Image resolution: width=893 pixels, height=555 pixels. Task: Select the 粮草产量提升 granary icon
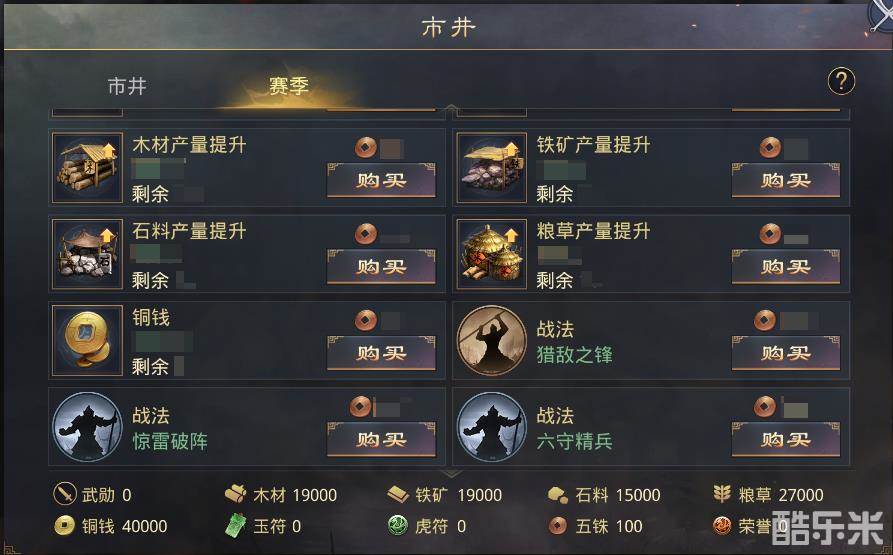491,254
